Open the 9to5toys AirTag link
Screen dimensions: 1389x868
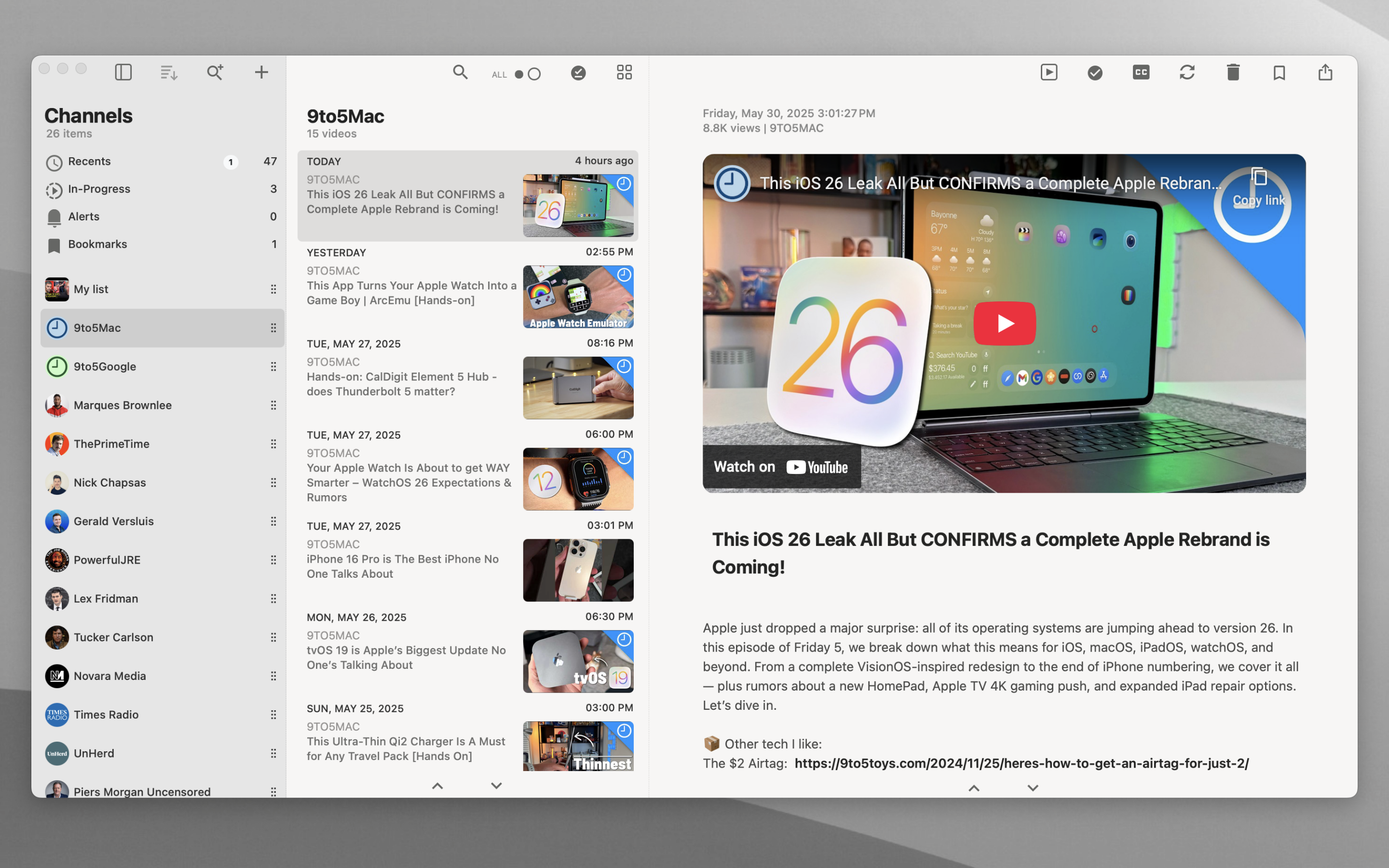pyautogui.click(x=1021, y=763)
